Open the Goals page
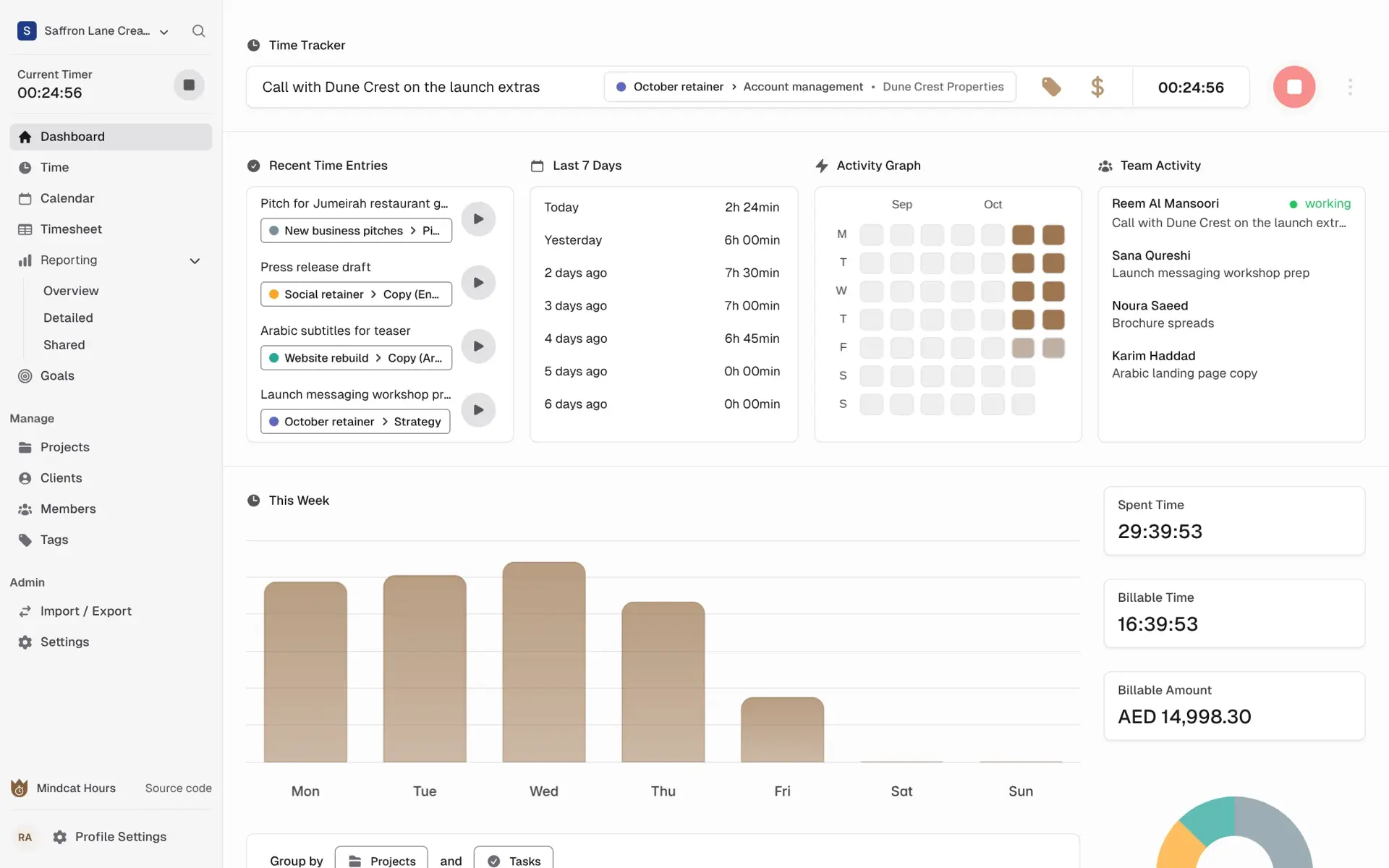 (111, 376)
